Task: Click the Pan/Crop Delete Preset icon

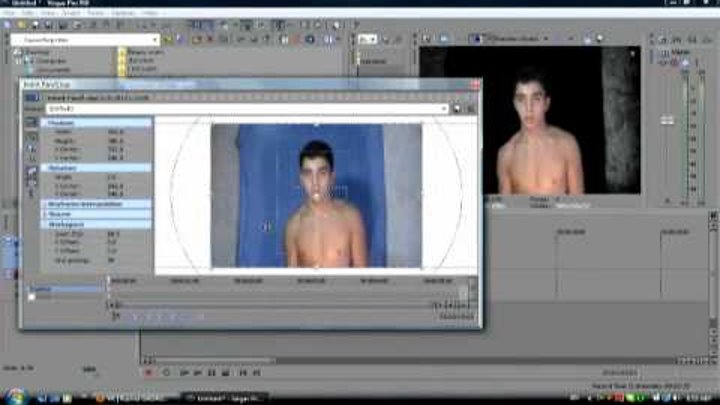Action: point(471,109)
